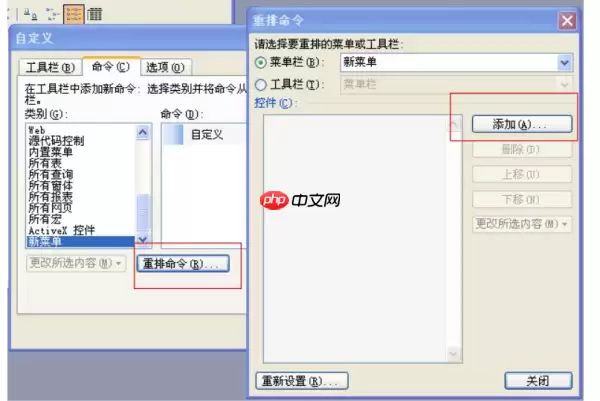This screenshot has width=600, height=401.
Task: Select 所有查询 in the category list
Action: 81,174
